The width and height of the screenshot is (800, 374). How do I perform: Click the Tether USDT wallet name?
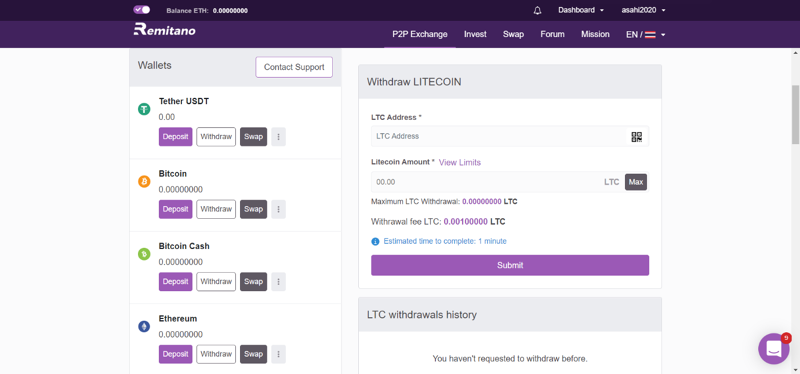coord(184,101)
